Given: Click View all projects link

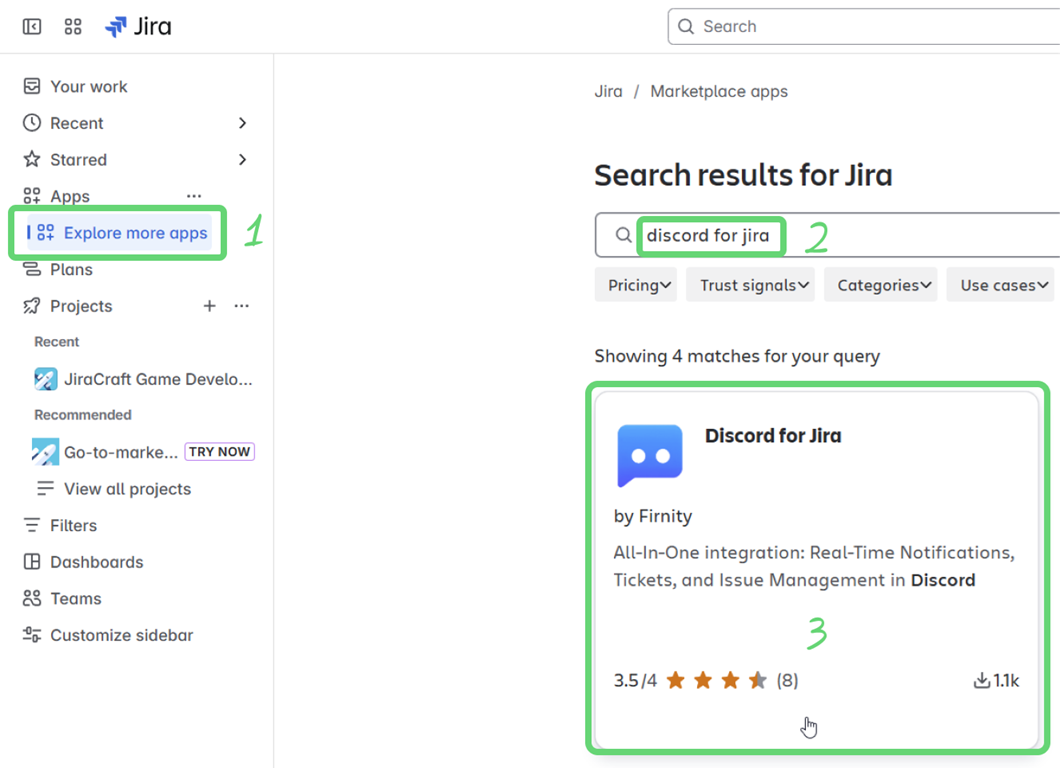Looking at the screenshot, I should click(x=127, y=489).
